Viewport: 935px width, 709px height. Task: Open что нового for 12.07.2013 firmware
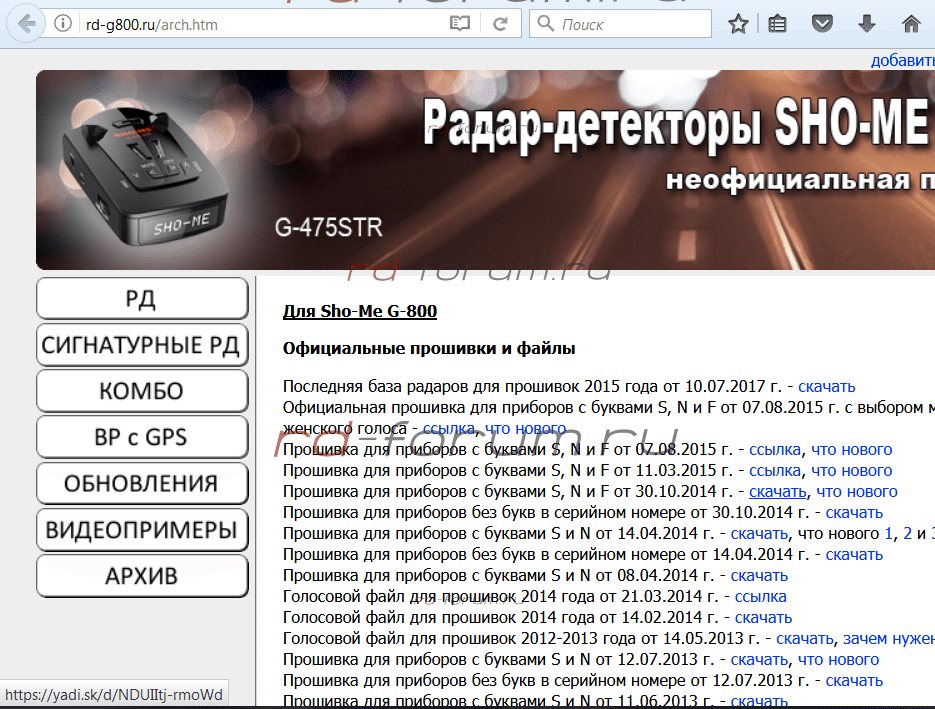click(x=838, y=660)
